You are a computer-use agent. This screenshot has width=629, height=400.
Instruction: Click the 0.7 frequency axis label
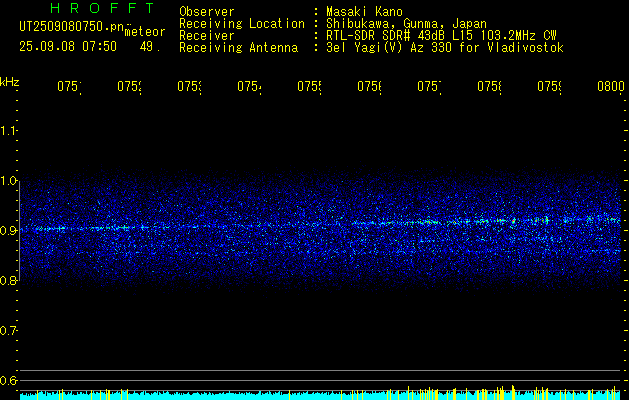(8, 331)
